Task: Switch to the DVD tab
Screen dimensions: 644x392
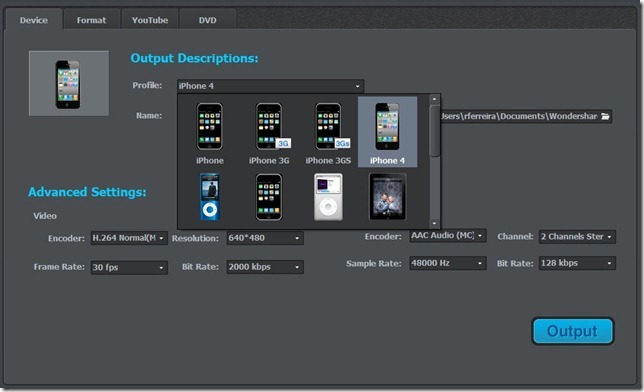Action: click(207, 20)
